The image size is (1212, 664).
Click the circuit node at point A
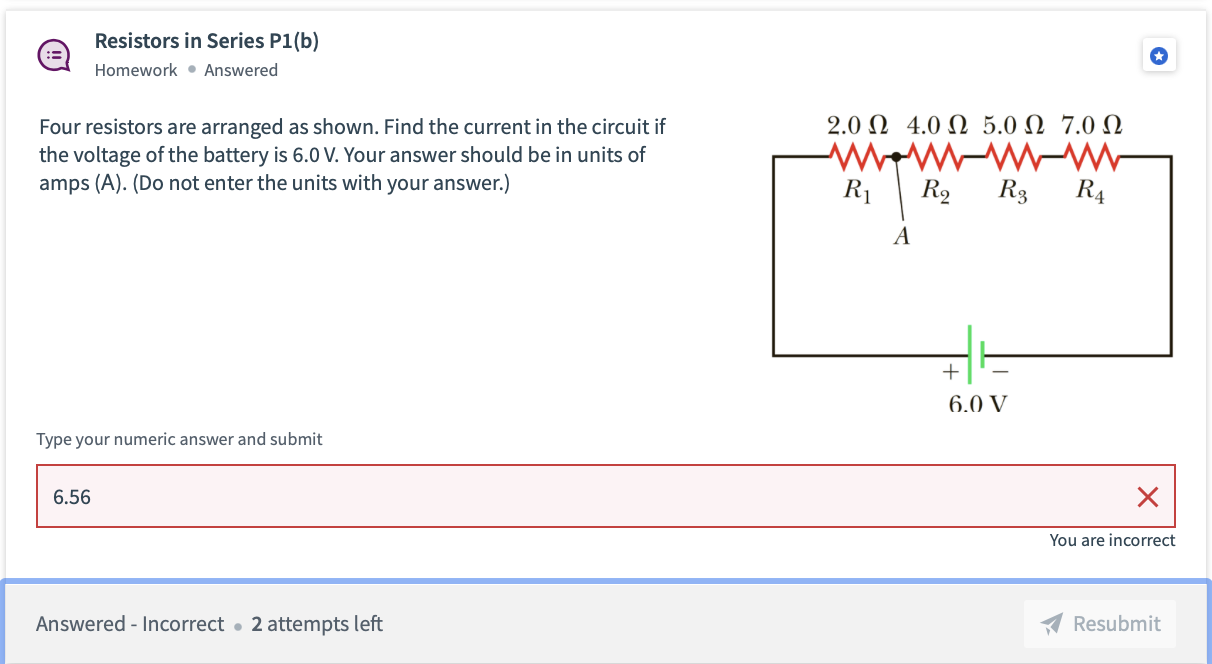[x=895, y=157]
